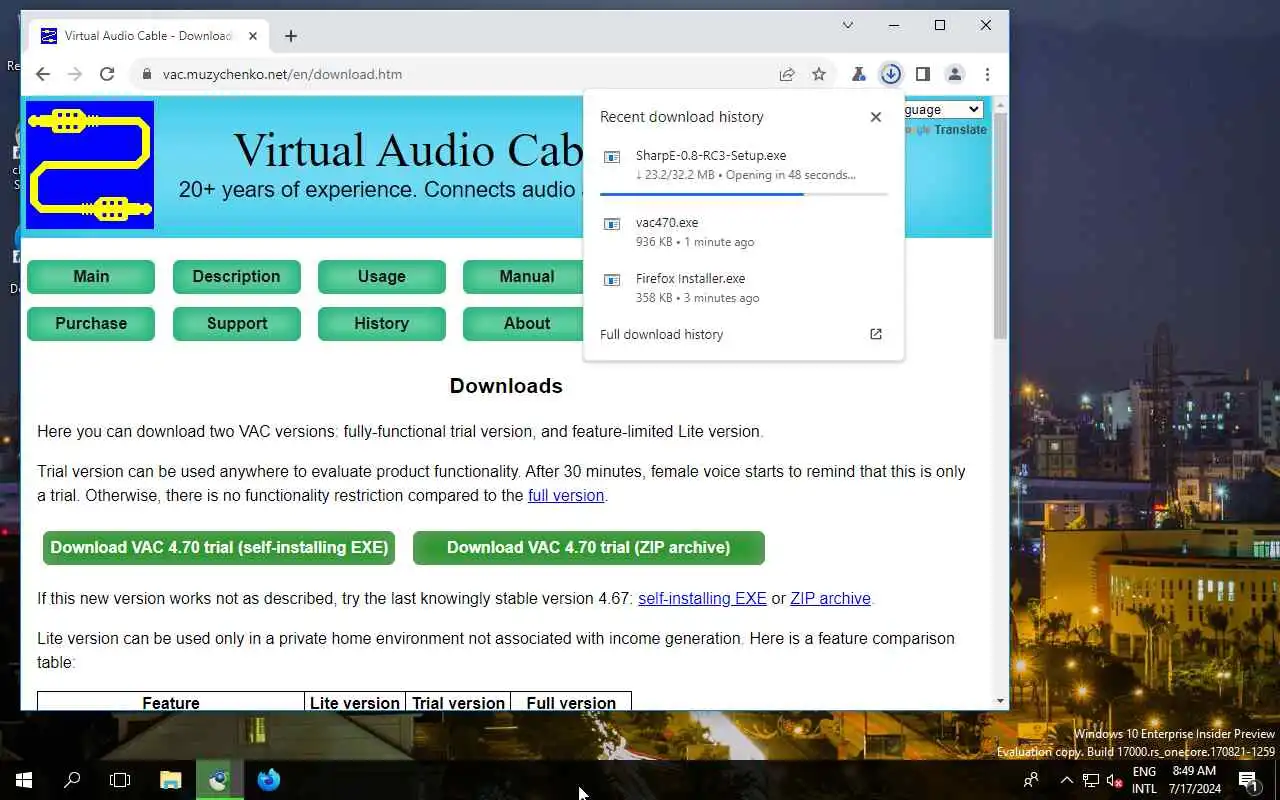The height and width of the screenshot is (800, 1280).
Task: Open the History page button
Action: point(382,324)
